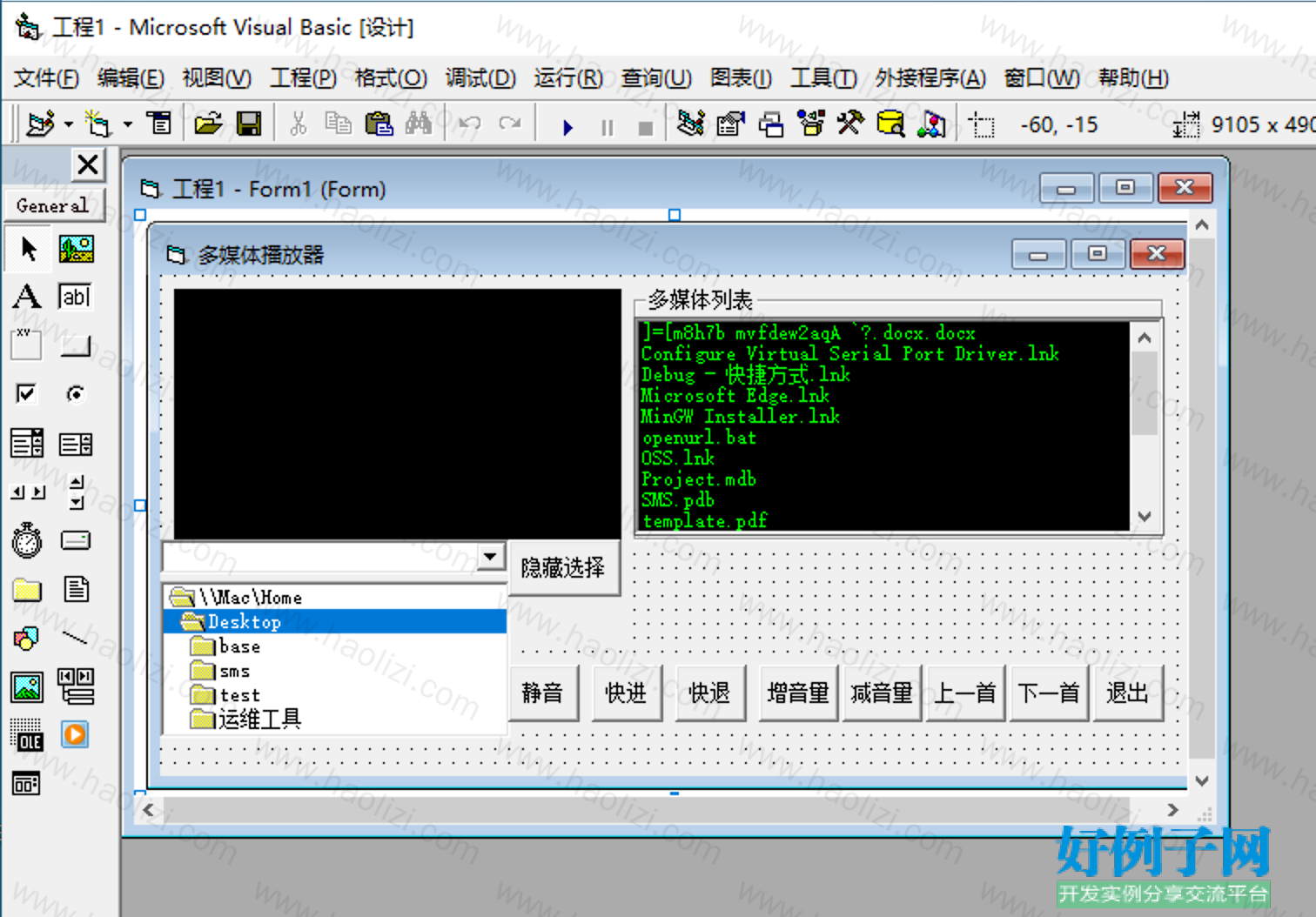Viewport: 1316px width, 917px height.
Task: Select the HScrollBar control tool
Action: tap(28, 492)
